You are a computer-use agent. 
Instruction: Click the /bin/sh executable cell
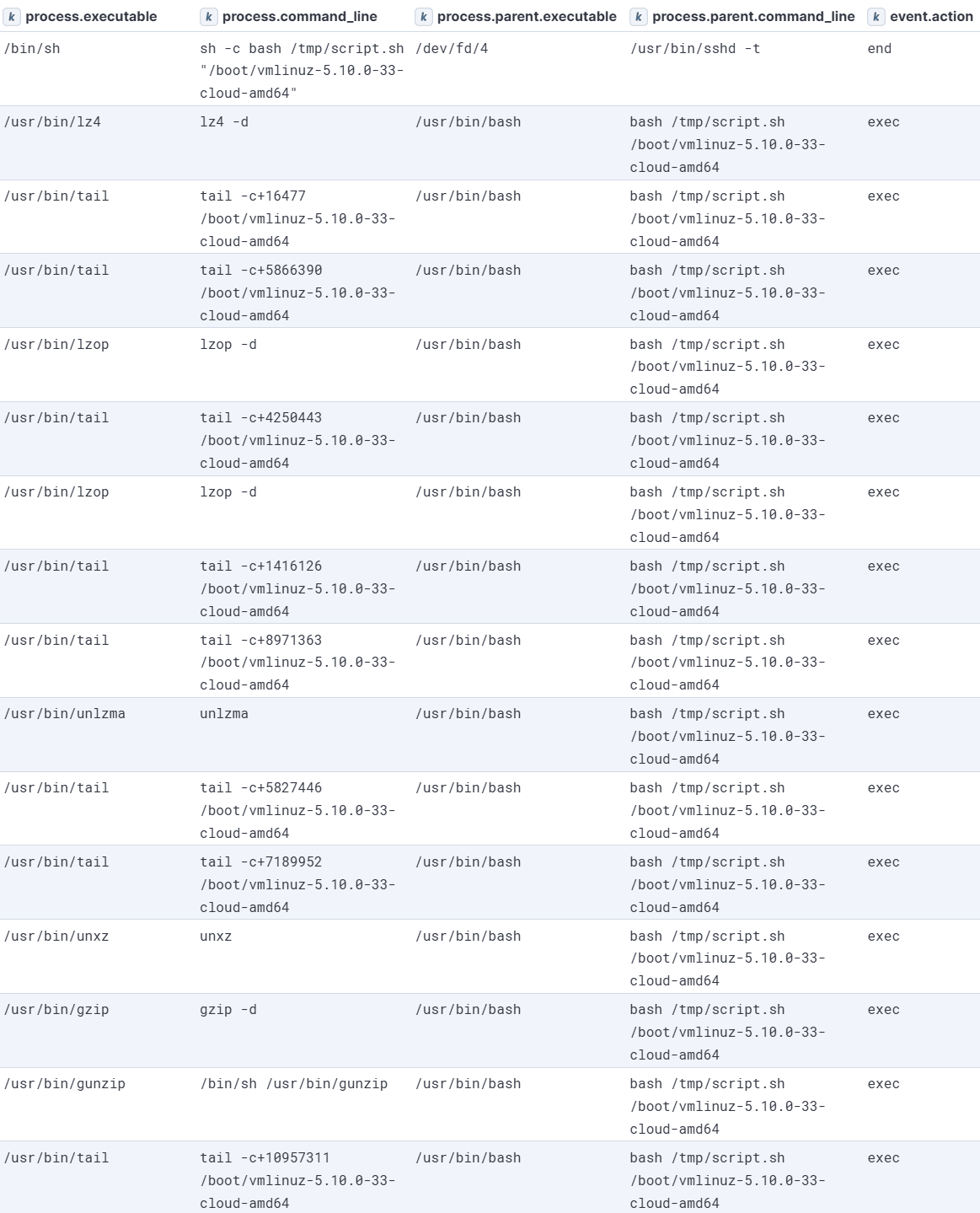click(32, 49)
